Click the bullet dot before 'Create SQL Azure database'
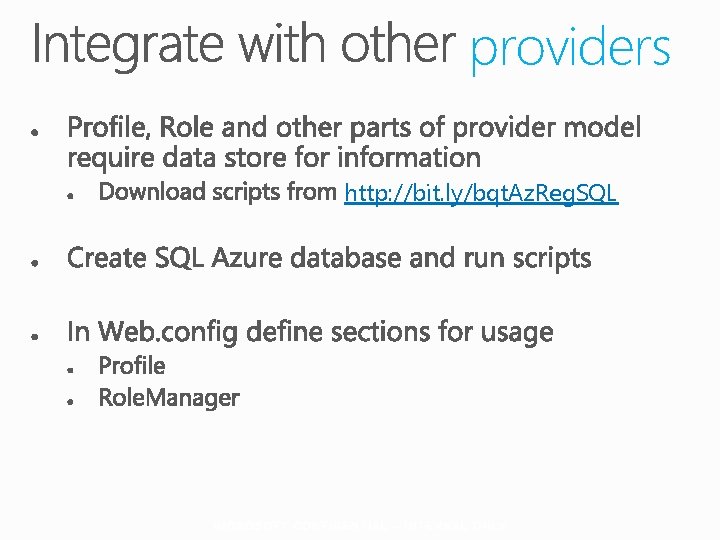 (x=35, y=262)
